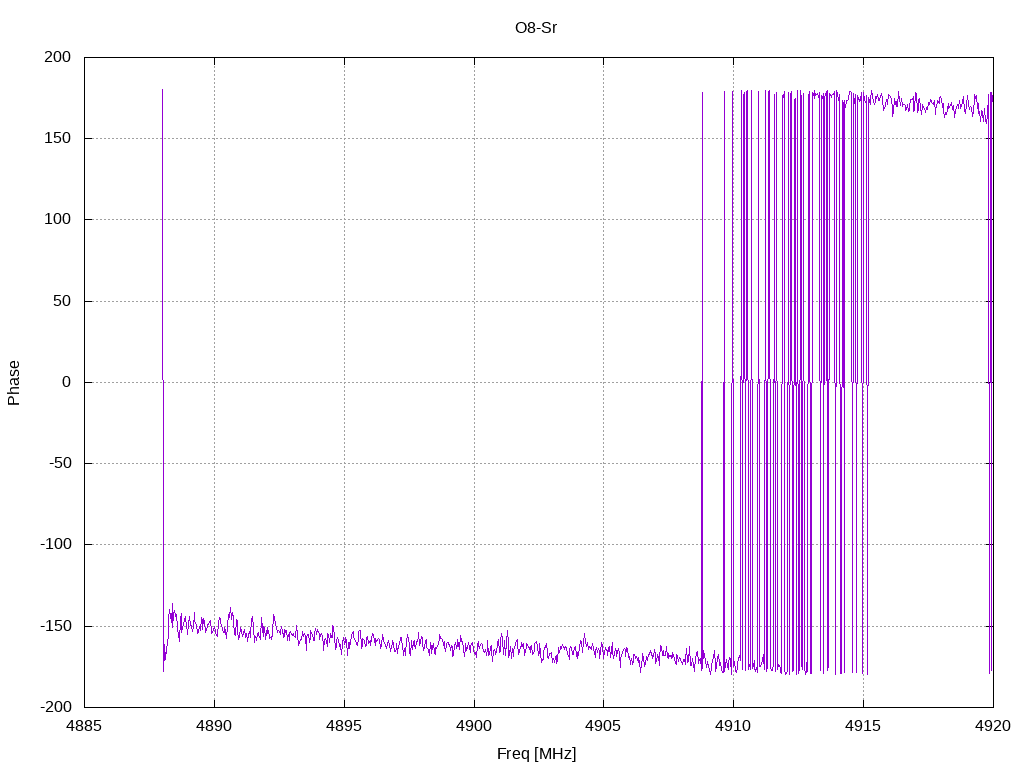Click x-axis tick label 4910
1024x768 pixels.
[733, 726]
